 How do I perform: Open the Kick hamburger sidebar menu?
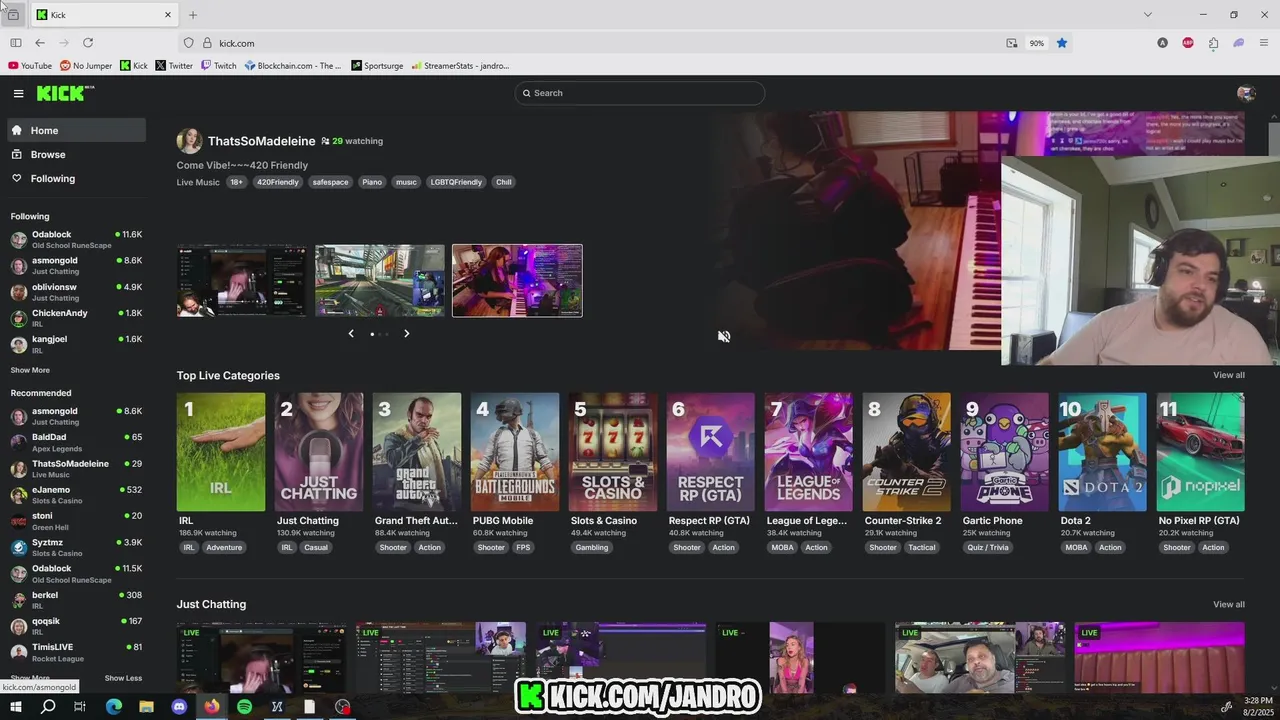[18, 93]
